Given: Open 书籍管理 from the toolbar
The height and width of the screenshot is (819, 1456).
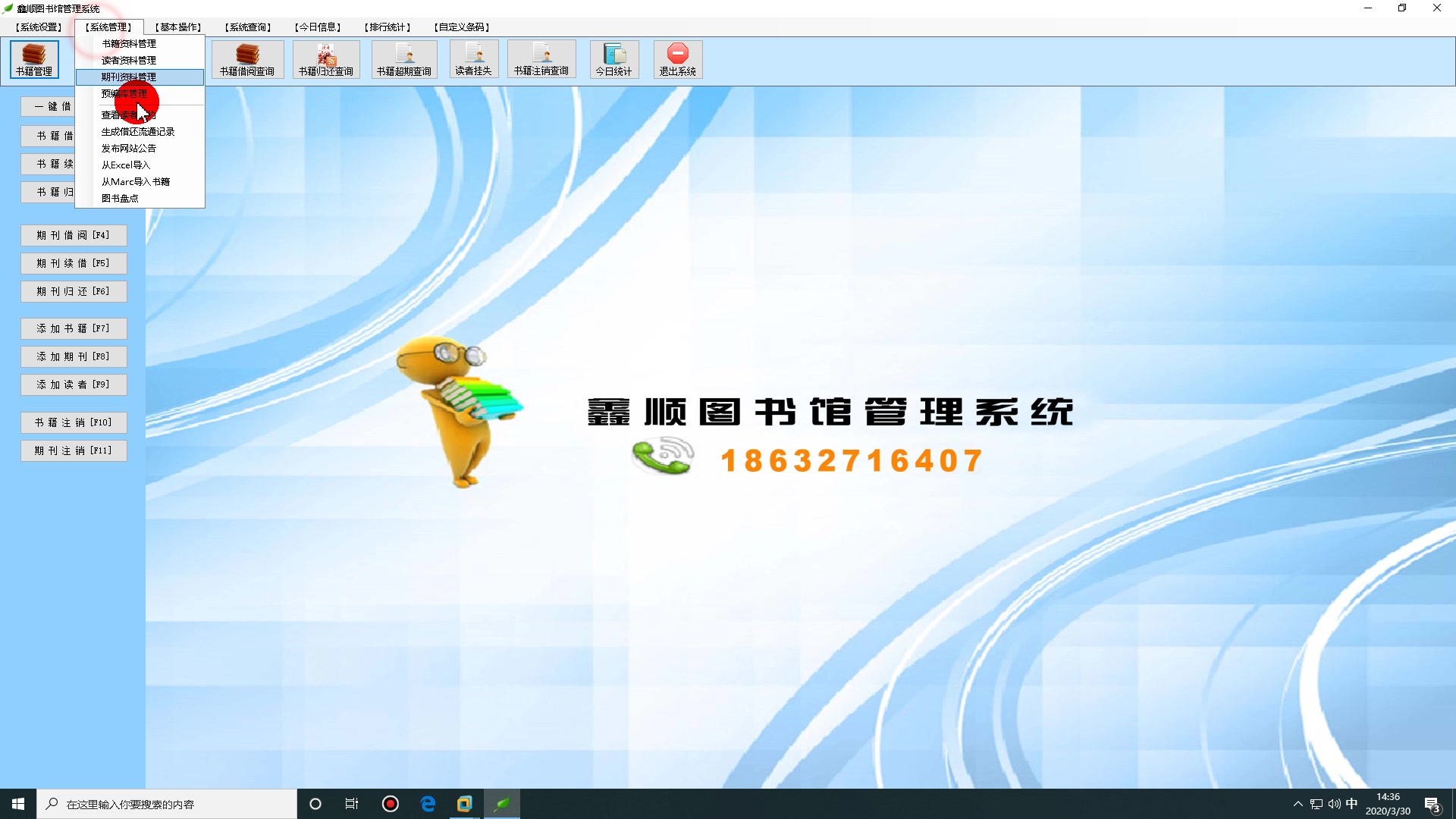Looking at the screenshot, I should (34, 59).
